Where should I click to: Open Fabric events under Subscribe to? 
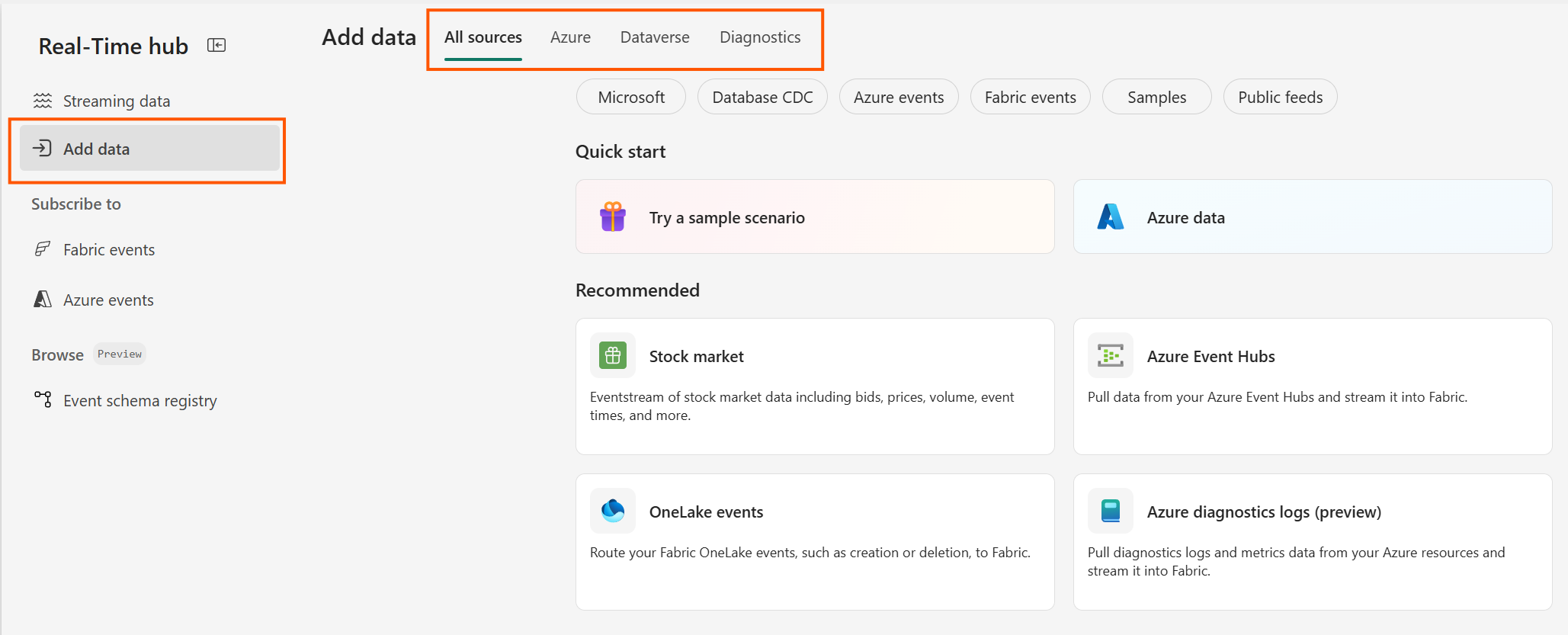pos(149,249)
